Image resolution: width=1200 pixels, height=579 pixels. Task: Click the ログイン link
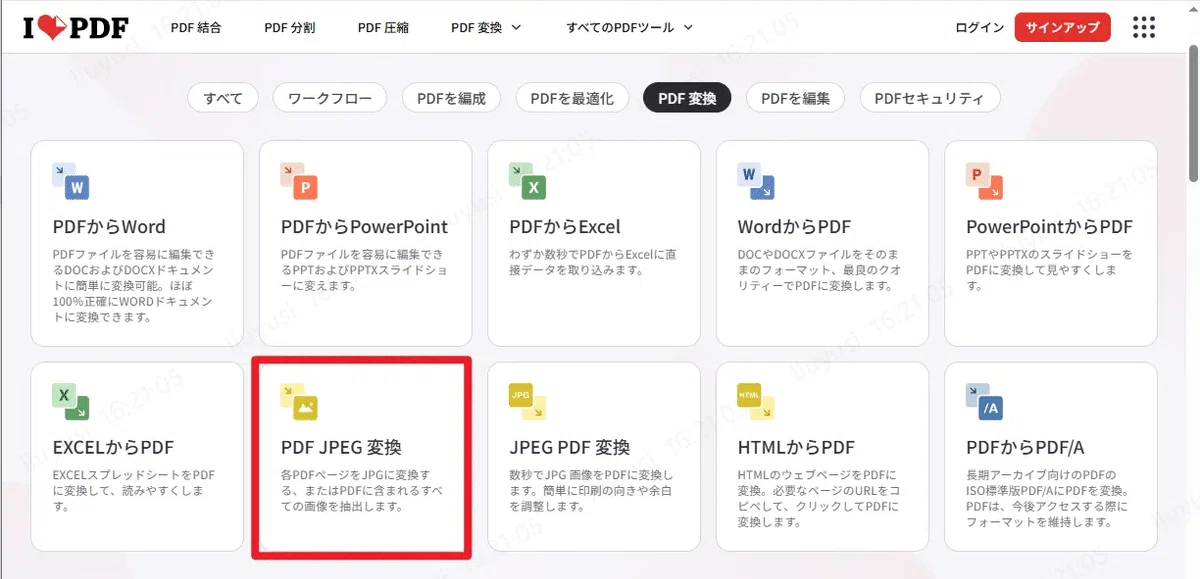pyautogui.click(x=980, y=27)
